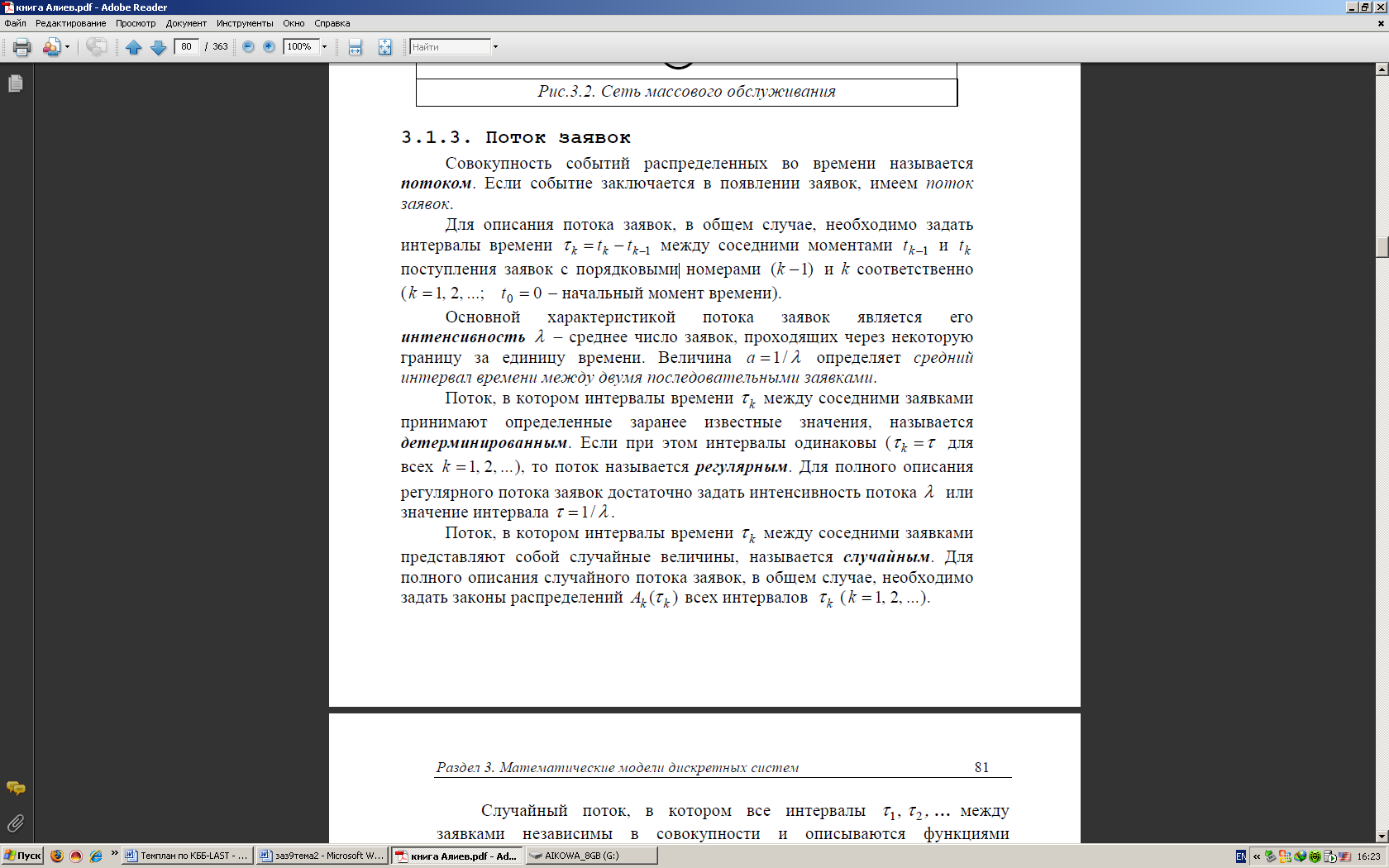Launch Internet Explorer from the quick launch bar
Screen dimensions: 1389x868
[96, 856]
